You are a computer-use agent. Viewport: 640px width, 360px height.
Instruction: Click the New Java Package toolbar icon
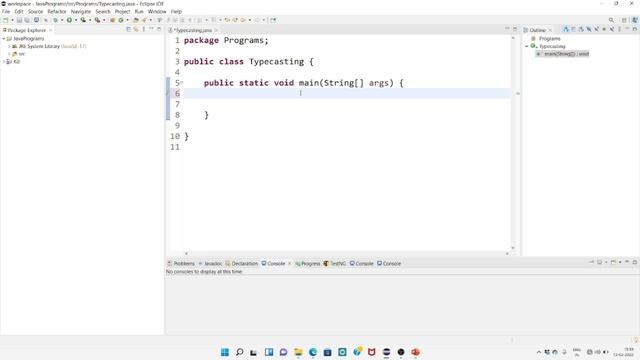click(x=112, y=20)
